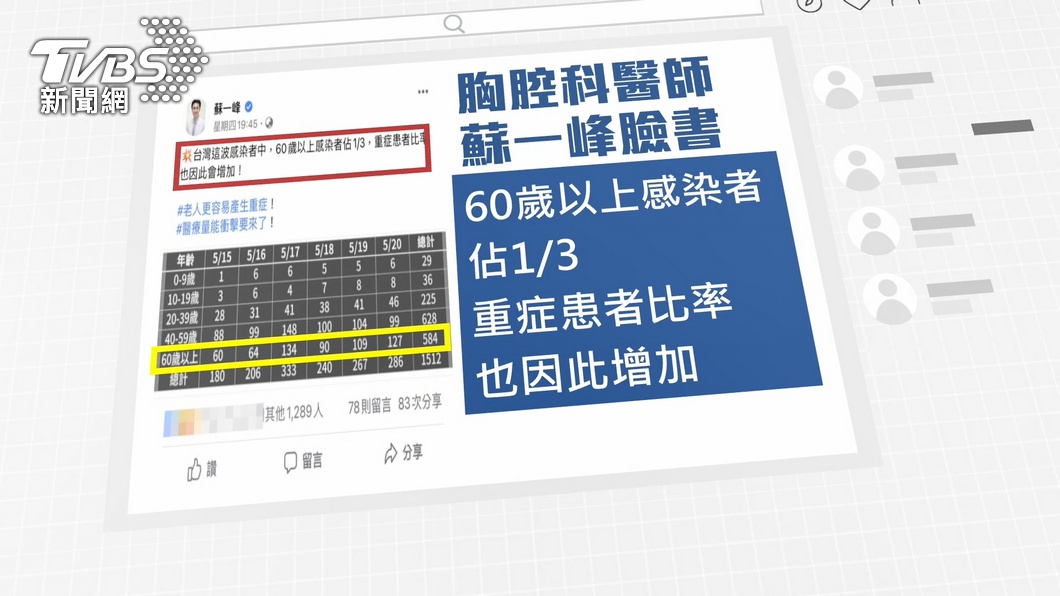Click the 36 total for 10-19歲
This screenshot has height=596, width=1060.
click(427, 280)
